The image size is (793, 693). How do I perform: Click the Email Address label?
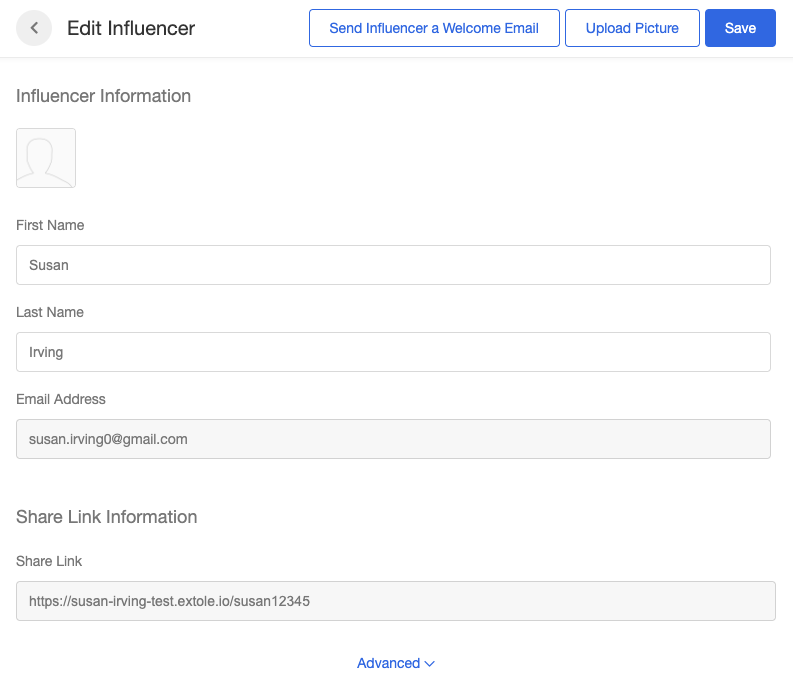61,399
